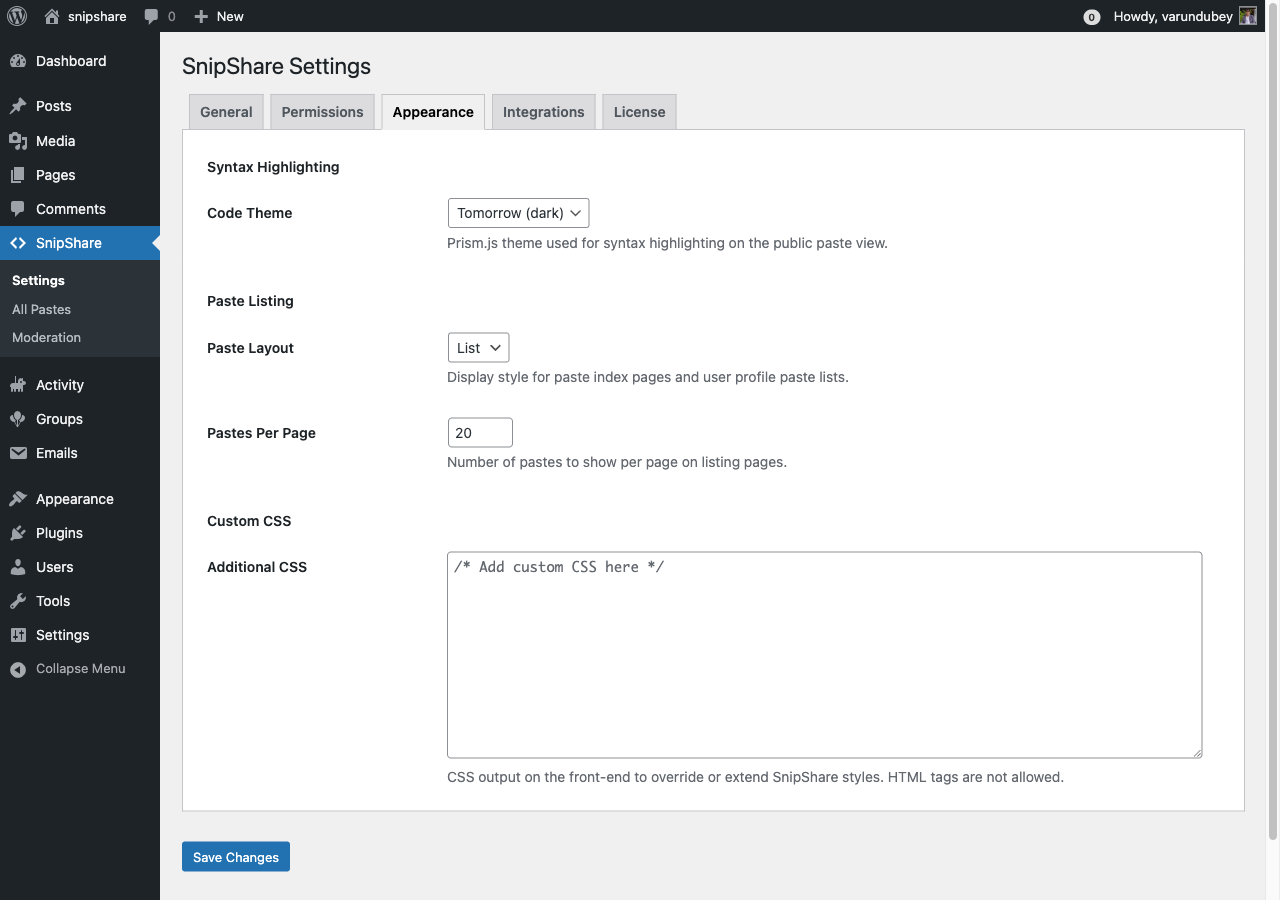
Task: Open Appearance via the paintbrush icon
Action: pyautogui.click(x=20, y=498)
